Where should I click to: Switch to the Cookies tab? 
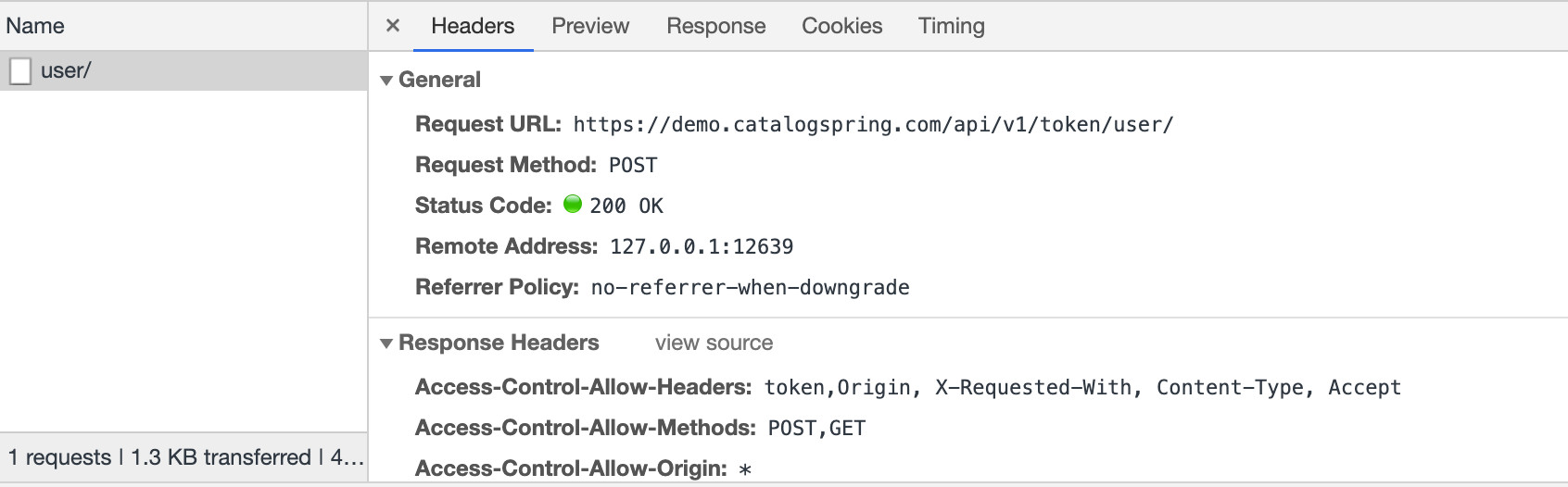(x=842, y=26)
